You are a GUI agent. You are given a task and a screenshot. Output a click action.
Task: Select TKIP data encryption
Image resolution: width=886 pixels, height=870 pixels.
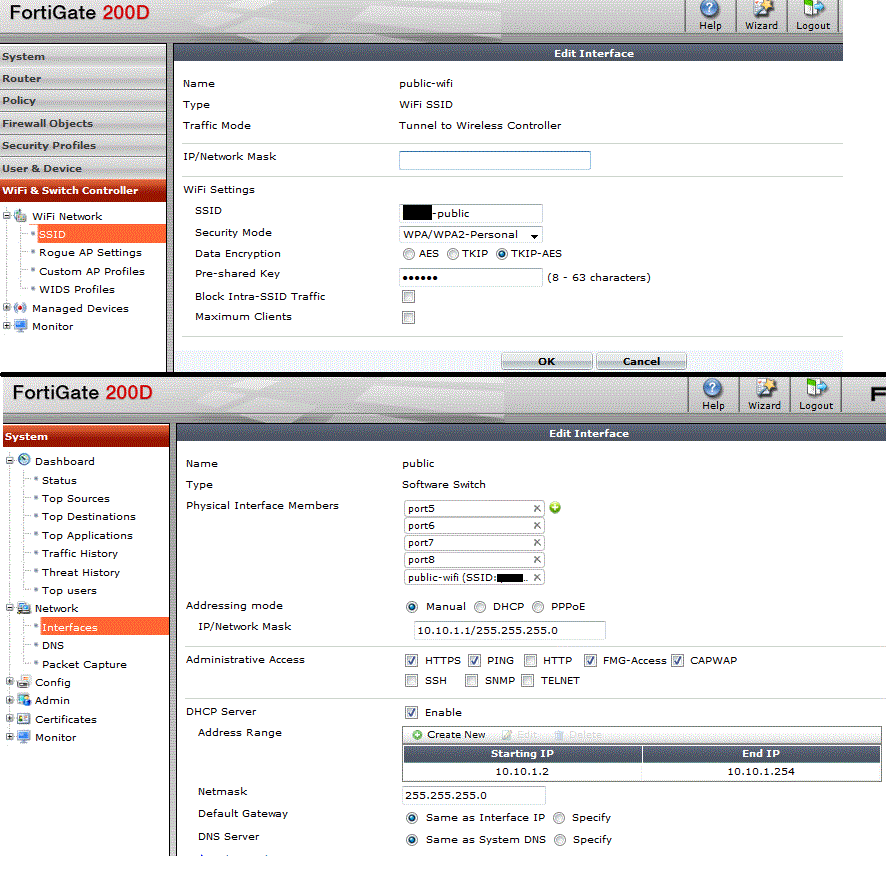(453, 254)
